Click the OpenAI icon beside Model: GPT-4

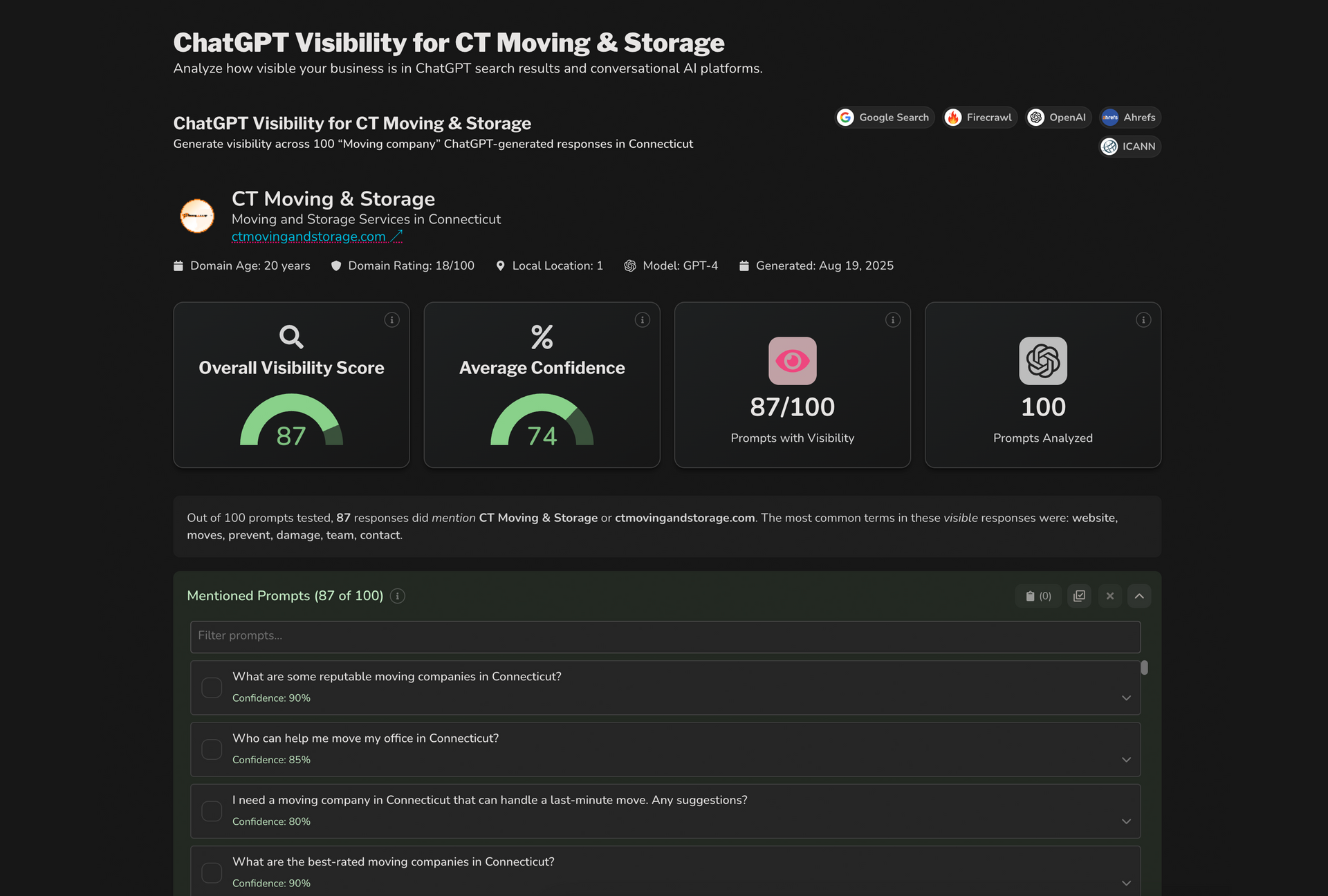(630, 265)
